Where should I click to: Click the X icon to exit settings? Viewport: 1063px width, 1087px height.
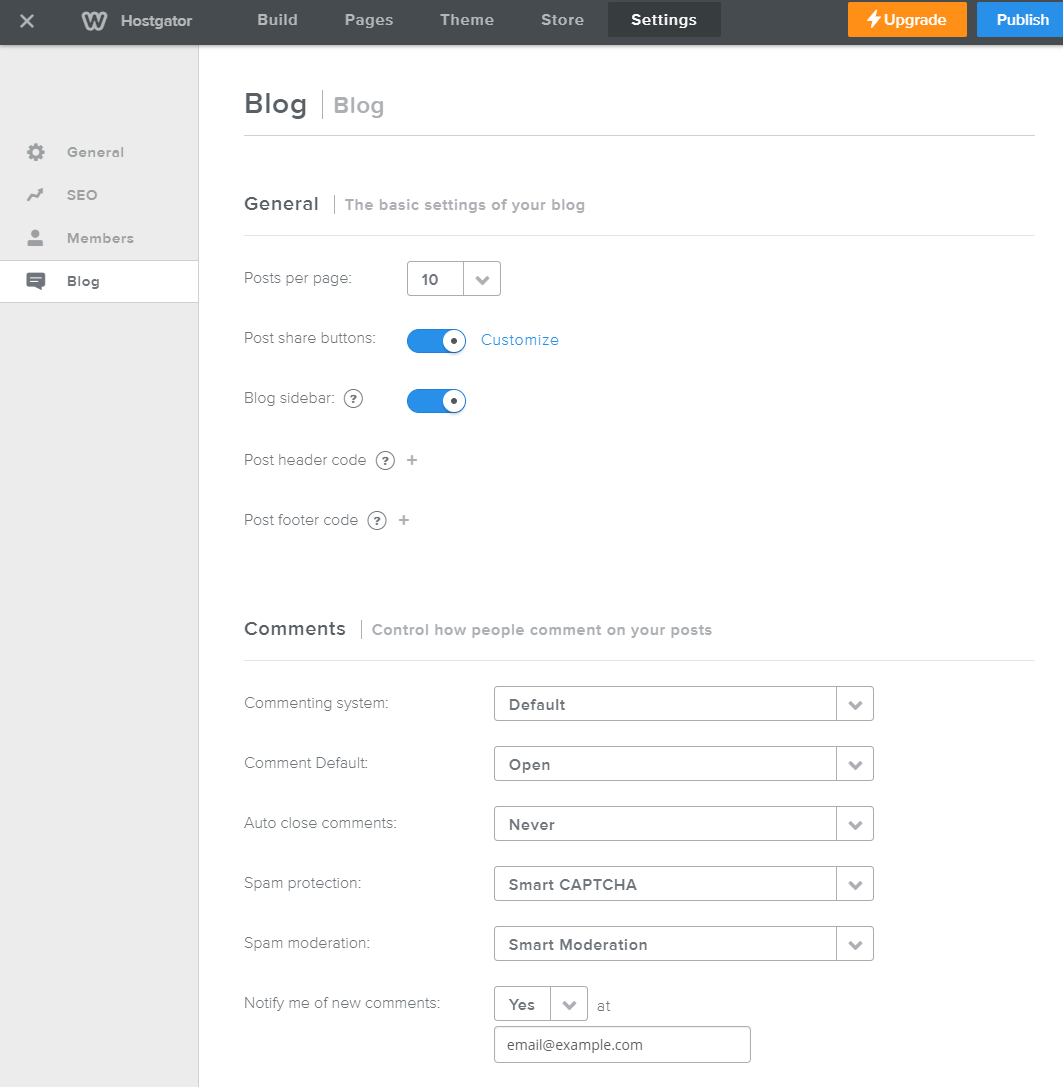[27, 20]
